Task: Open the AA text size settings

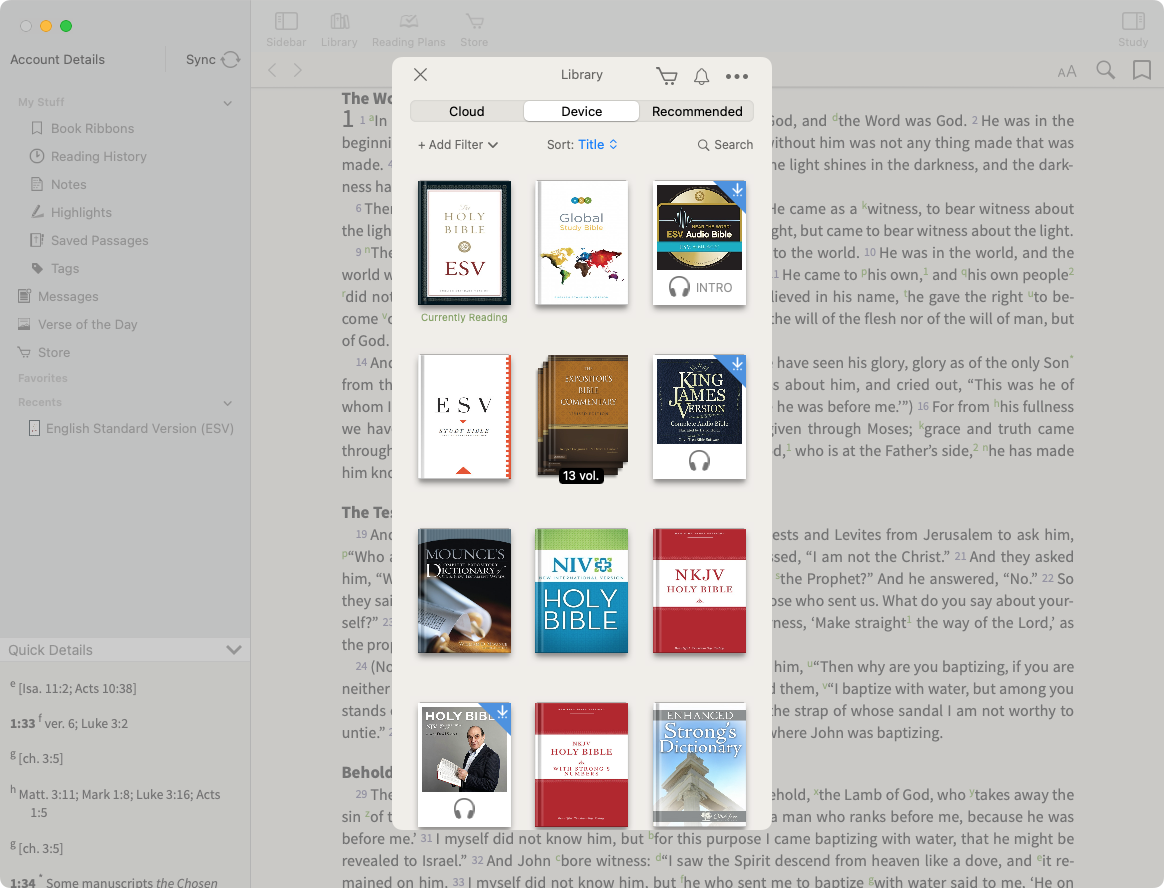Action: coord(1067,71)
